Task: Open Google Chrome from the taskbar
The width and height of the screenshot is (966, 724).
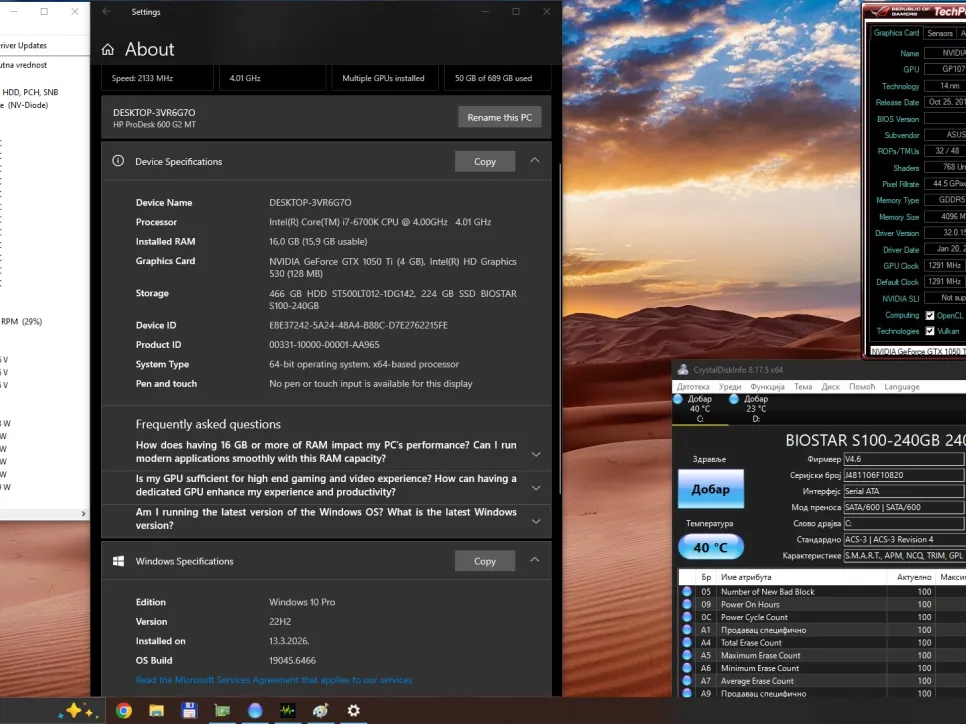Action: coord(124,711)
